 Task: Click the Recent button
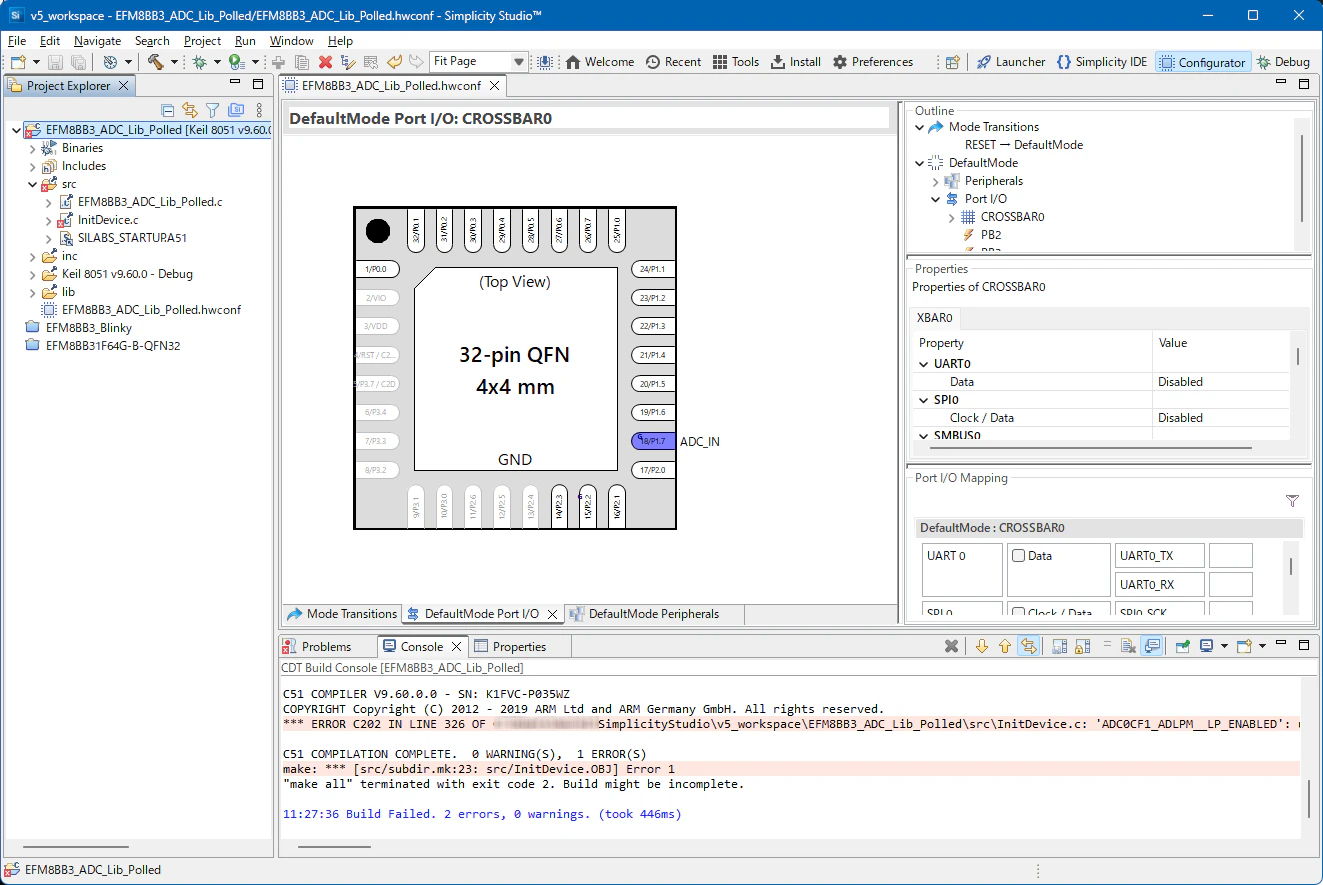click(673, 62)
